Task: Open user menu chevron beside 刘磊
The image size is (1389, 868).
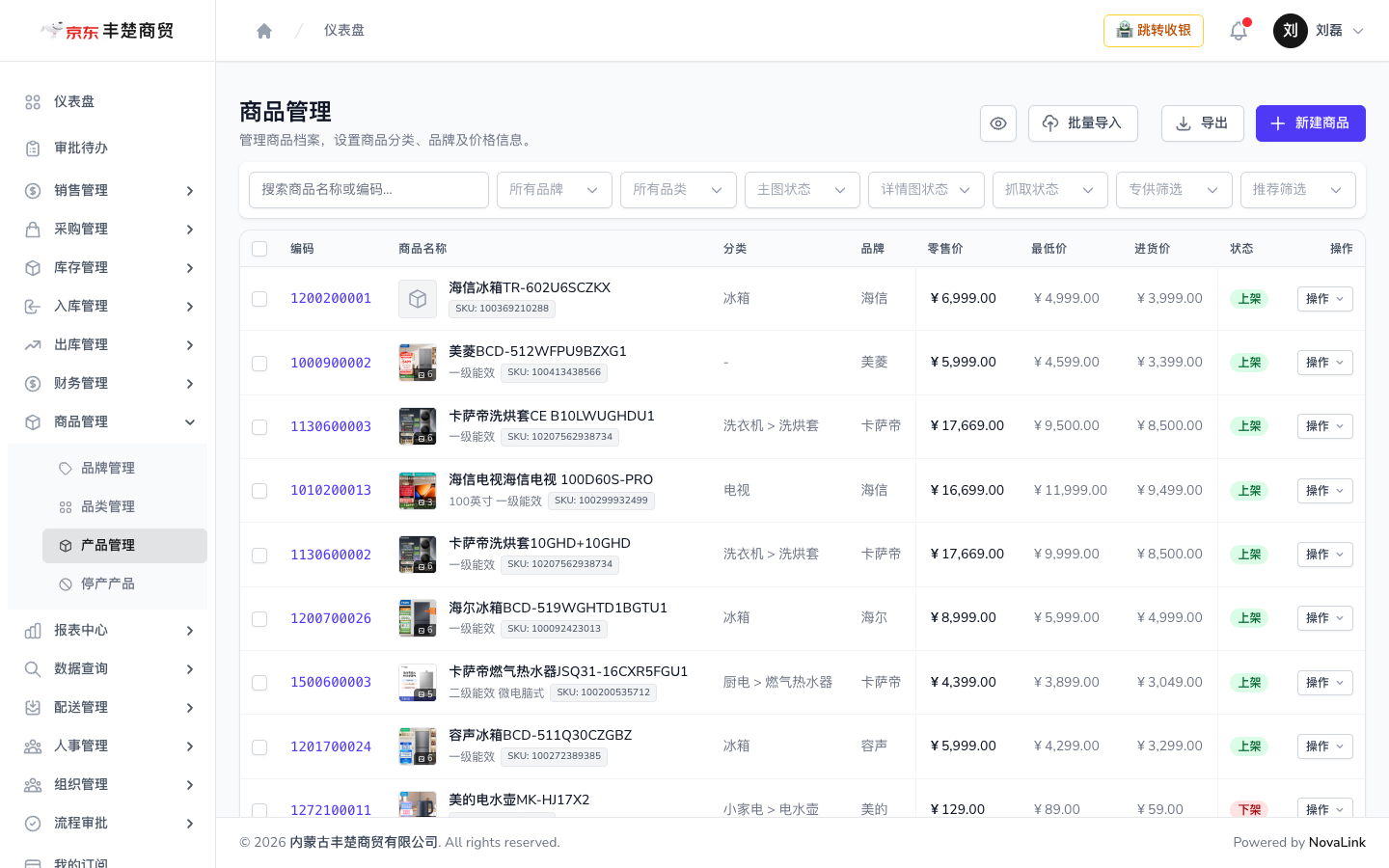Action: [1358, 31]
